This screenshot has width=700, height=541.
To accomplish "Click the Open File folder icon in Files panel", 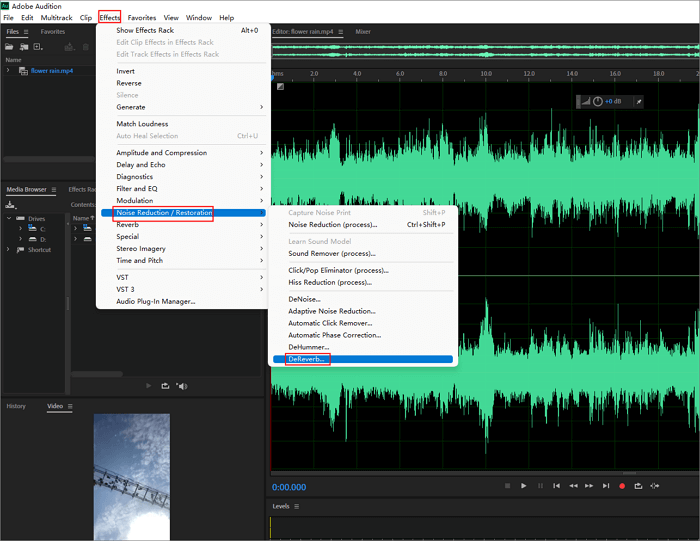I will click(9, 47).
